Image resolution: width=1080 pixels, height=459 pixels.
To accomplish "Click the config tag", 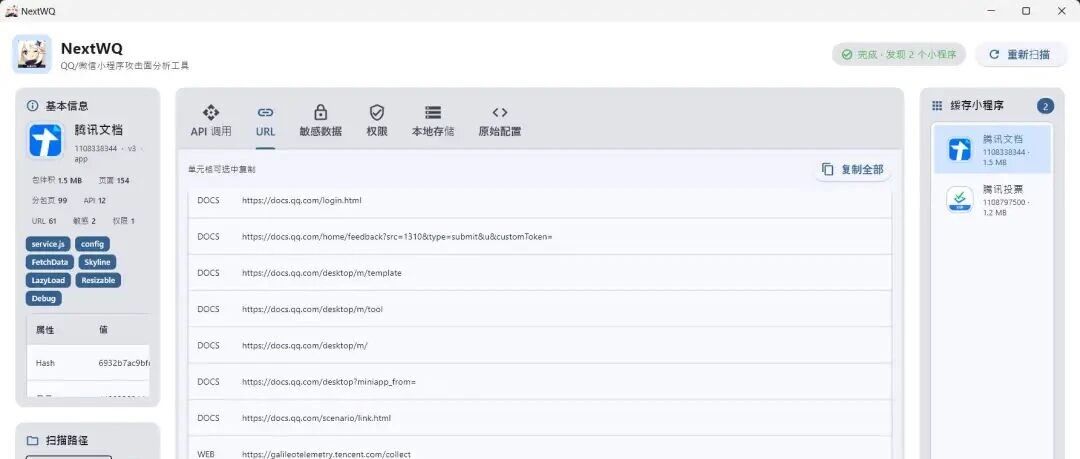I will click(x=92, y=244).
